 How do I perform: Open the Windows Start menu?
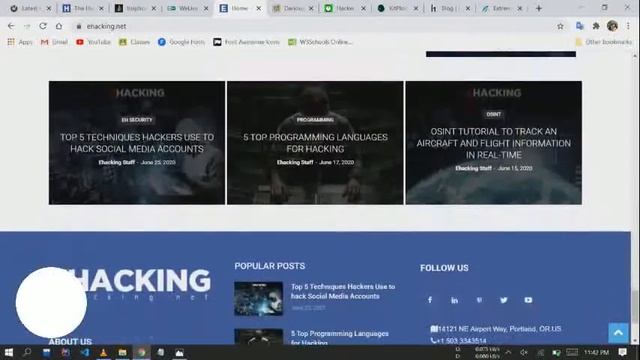9,352
